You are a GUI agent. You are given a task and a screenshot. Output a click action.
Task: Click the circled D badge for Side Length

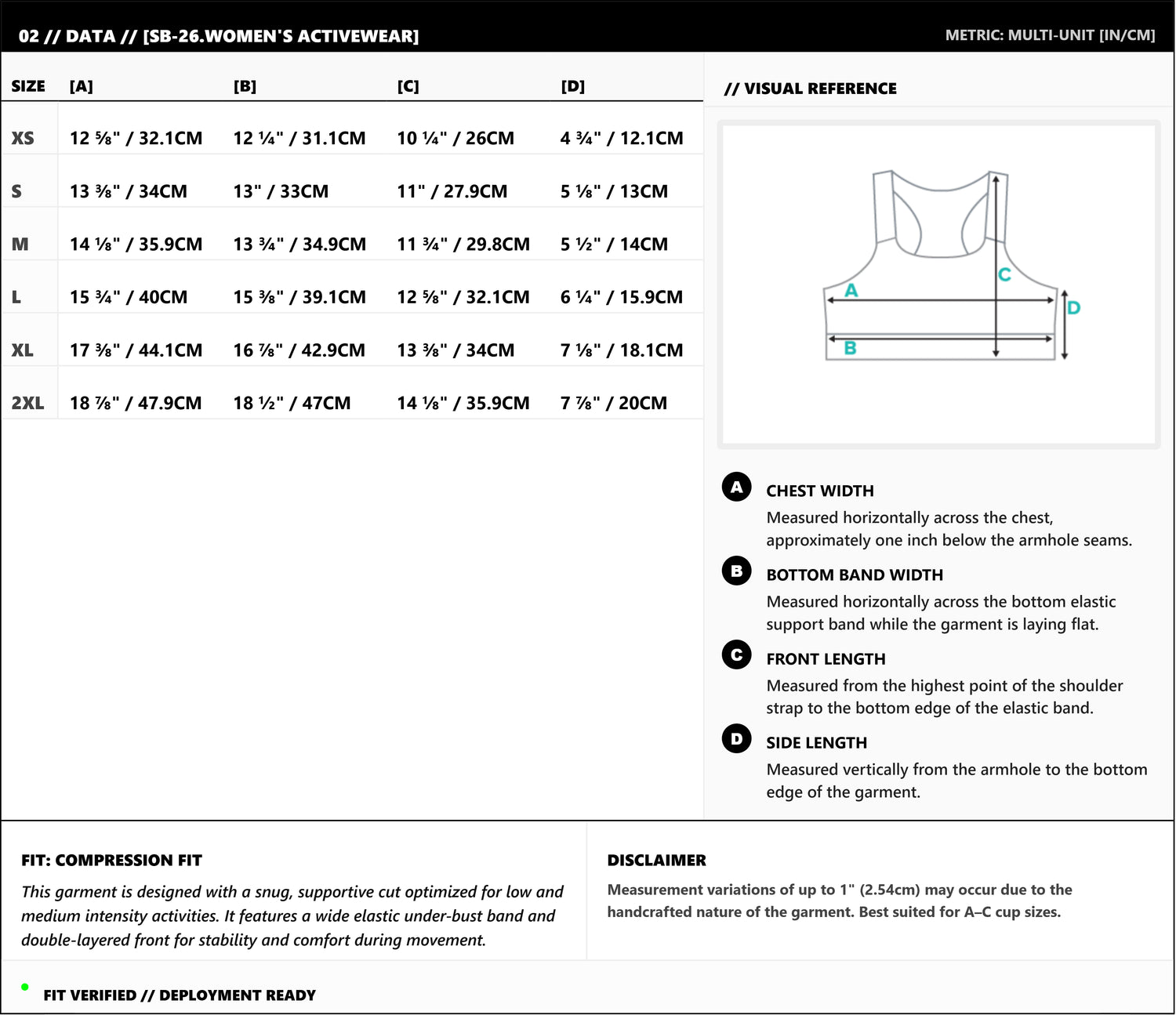pos(736,738)
